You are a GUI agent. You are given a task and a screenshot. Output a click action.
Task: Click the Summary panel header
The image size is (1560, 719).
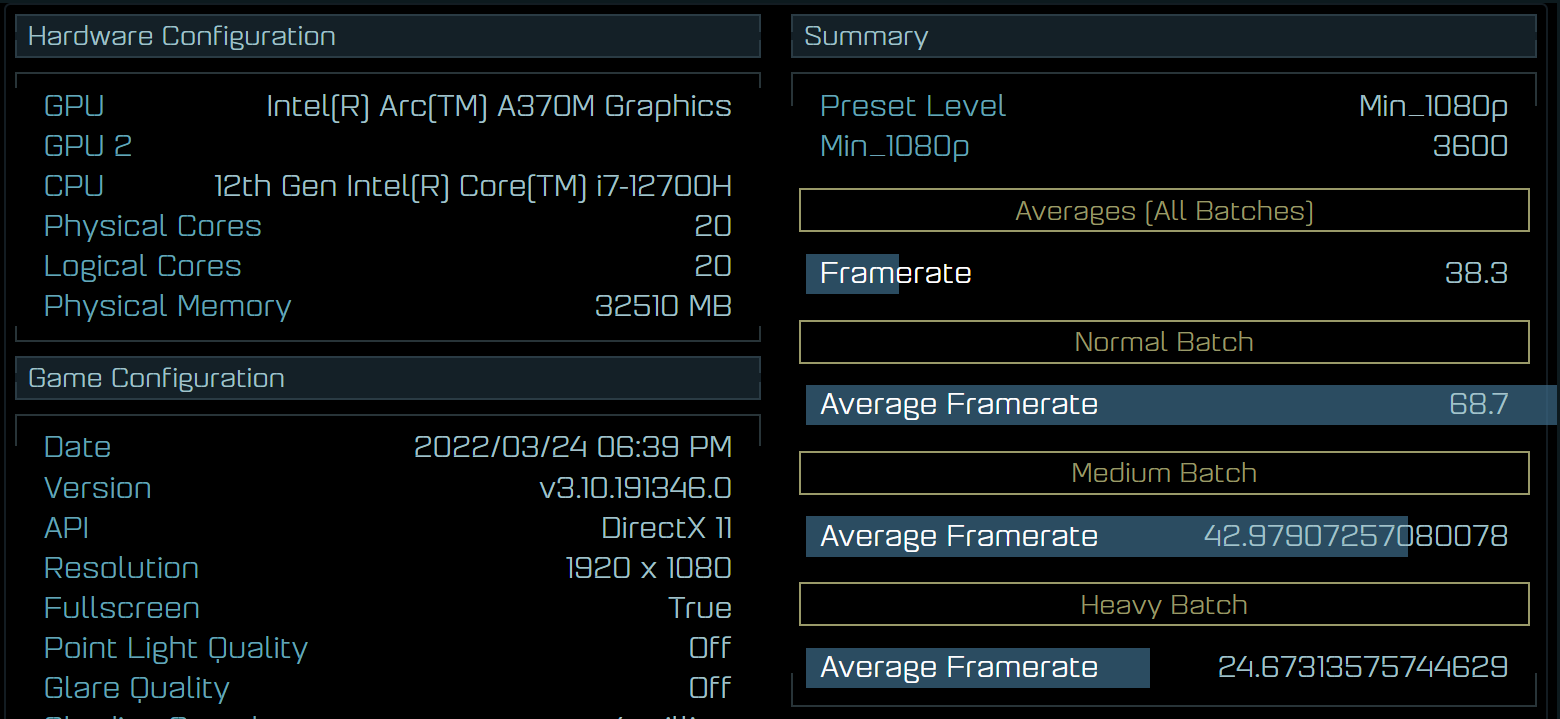click(866, 35)
